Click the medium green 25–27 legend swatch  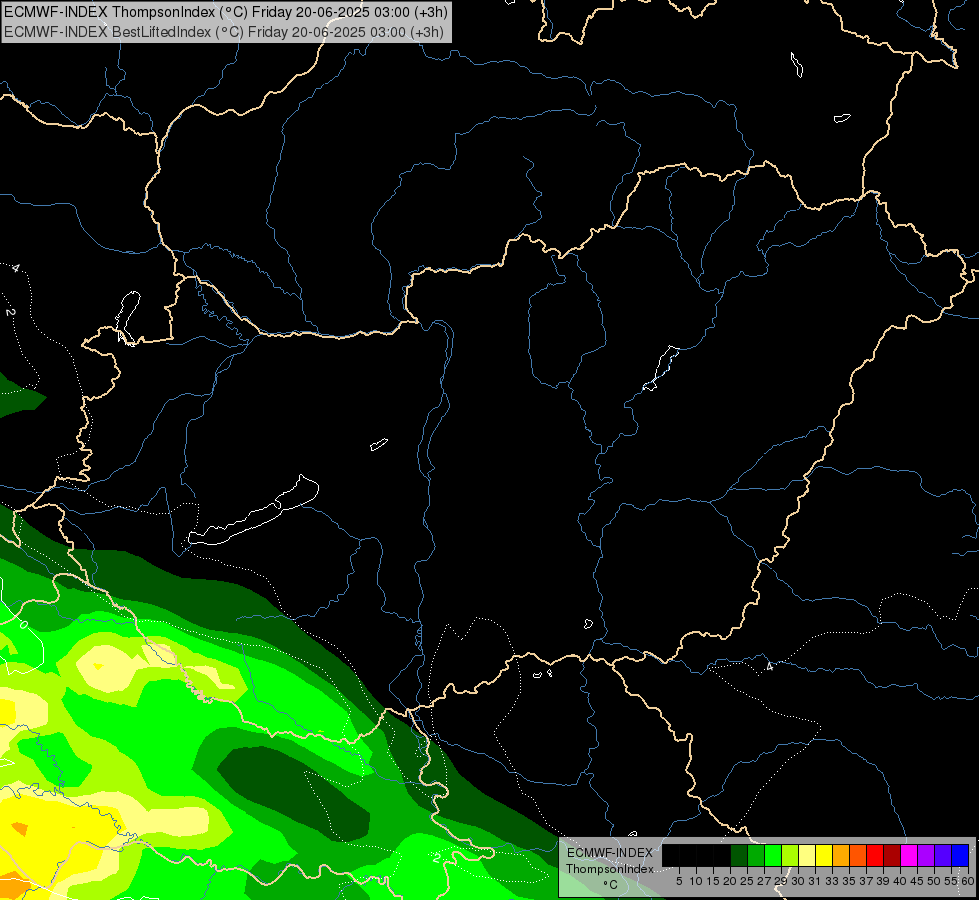point(756,855)
